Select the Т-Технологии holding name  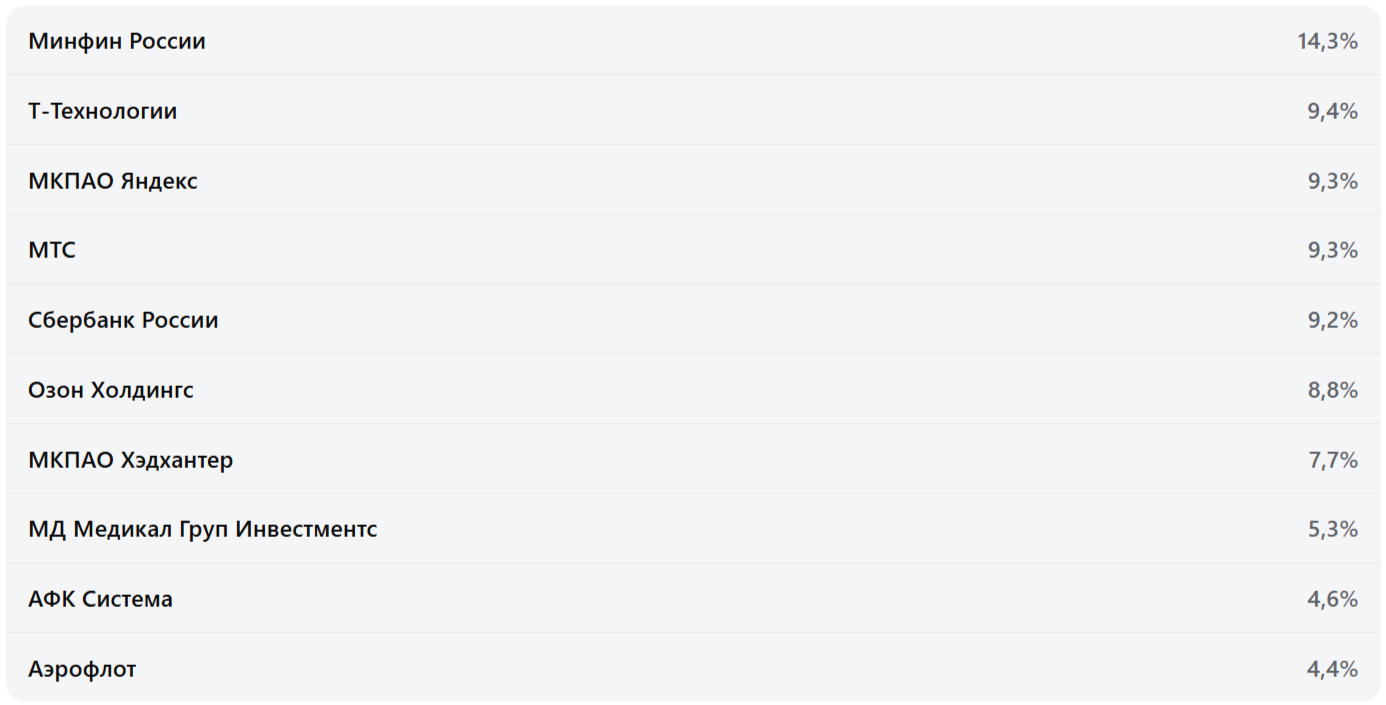(103, 111)
